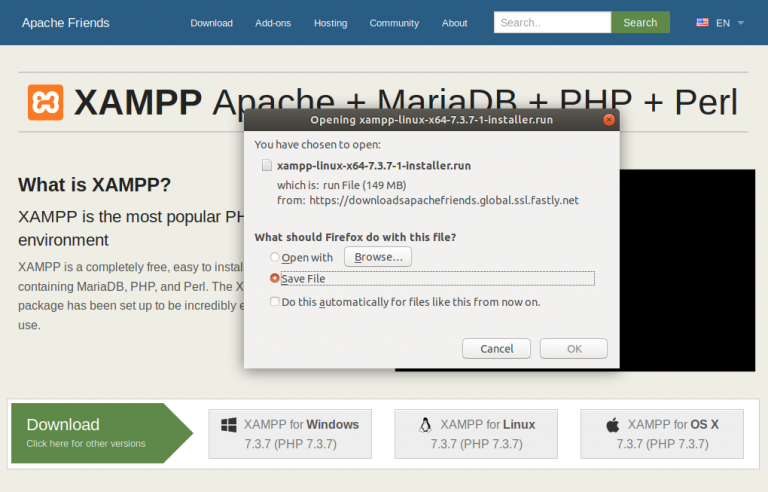Click the fastly.net source URL text
This screenshot has width=768, height=492.
(444, 200)
